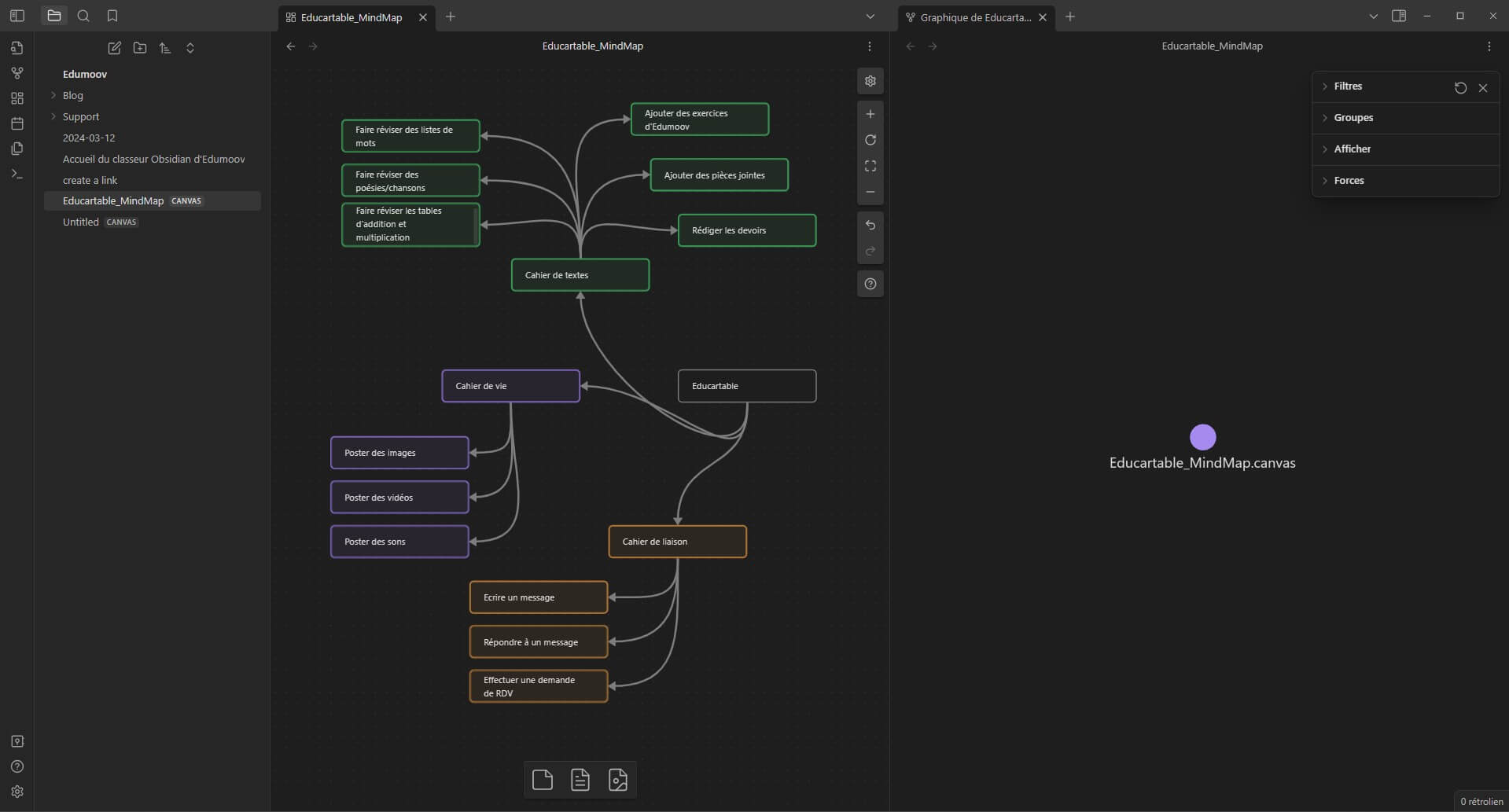Reset graph settings to default

click(x=1460, y=88)
